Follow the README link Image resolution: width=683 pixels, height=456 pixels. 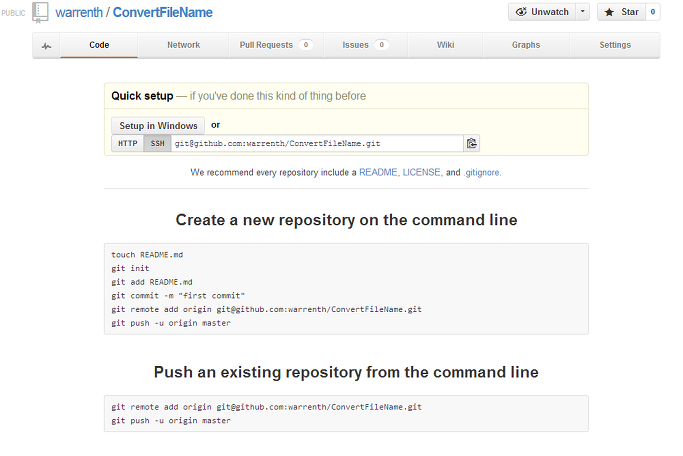[x=378, y=172]
